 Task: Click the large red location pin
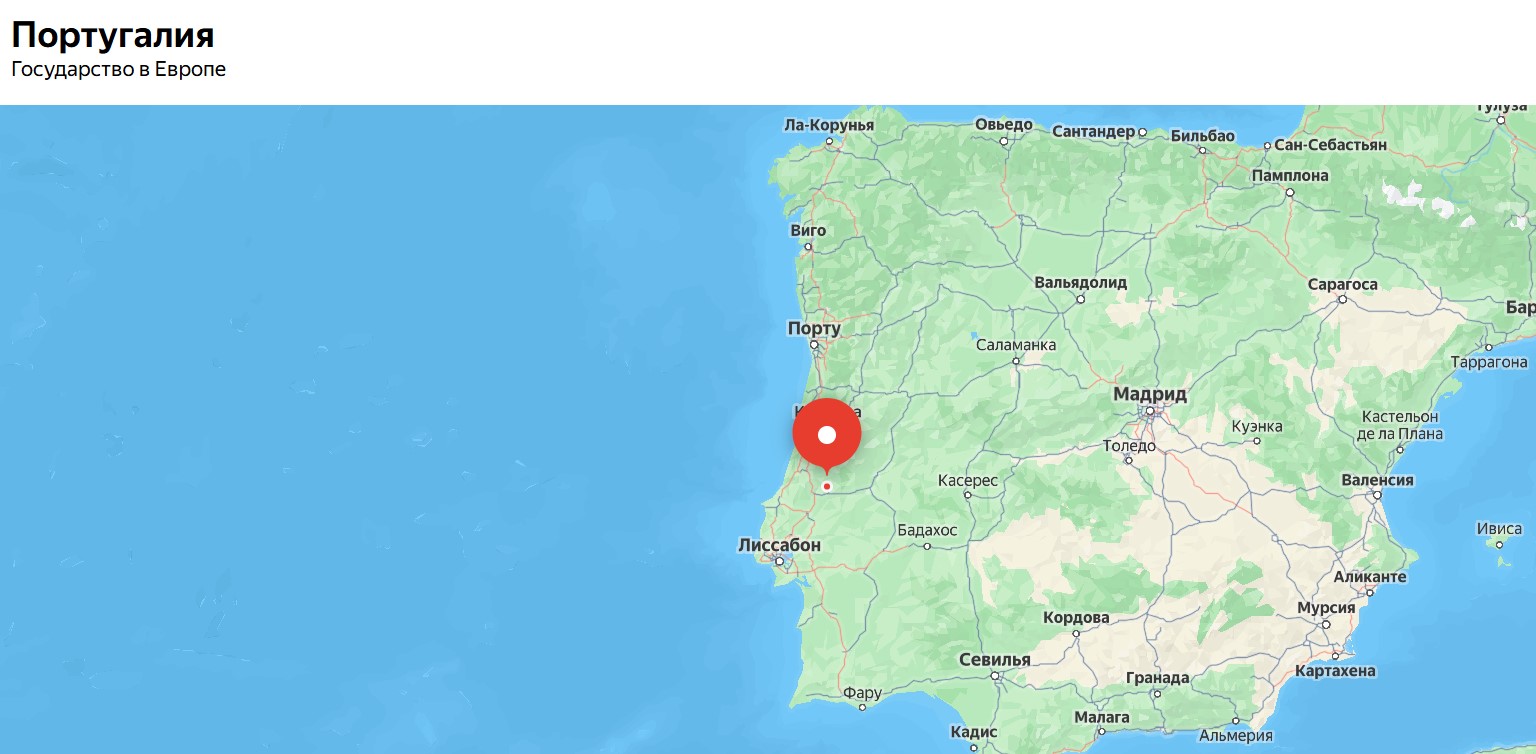tap(827, 436)
